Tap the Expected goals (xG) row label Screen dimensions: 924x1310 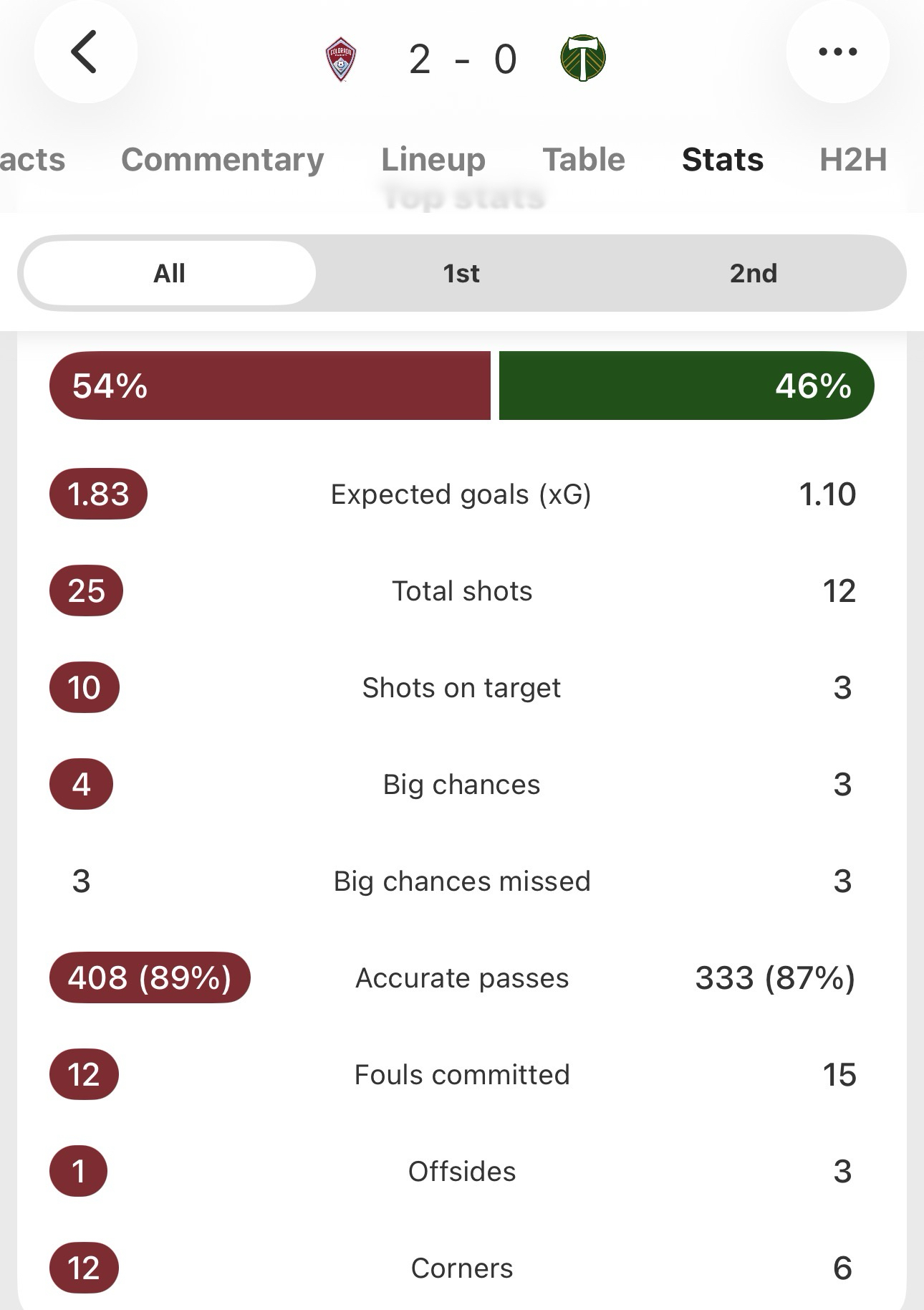461,494
